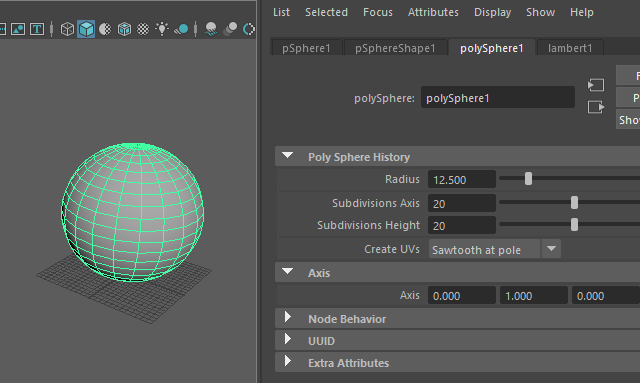Toggle use all lights bulb icon
Image resolution: width=640 pixels, height=383 pixels.
[162, 29]
